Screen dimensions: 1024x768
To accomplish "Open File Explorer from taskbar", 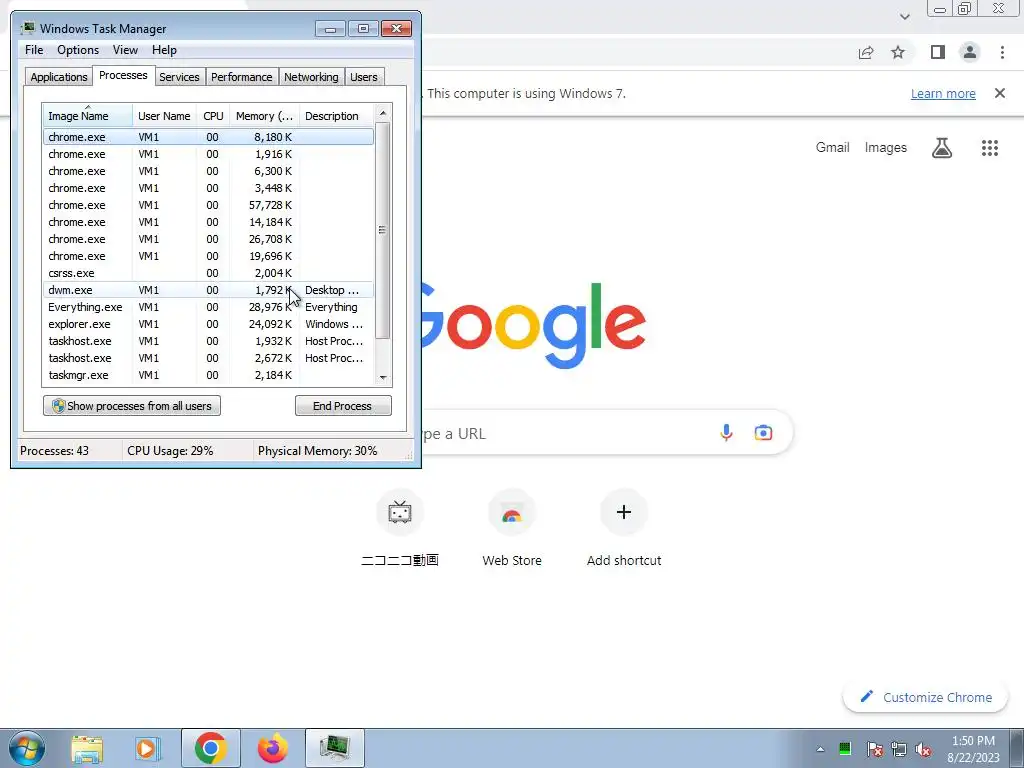I will click(x=87, y=748).
